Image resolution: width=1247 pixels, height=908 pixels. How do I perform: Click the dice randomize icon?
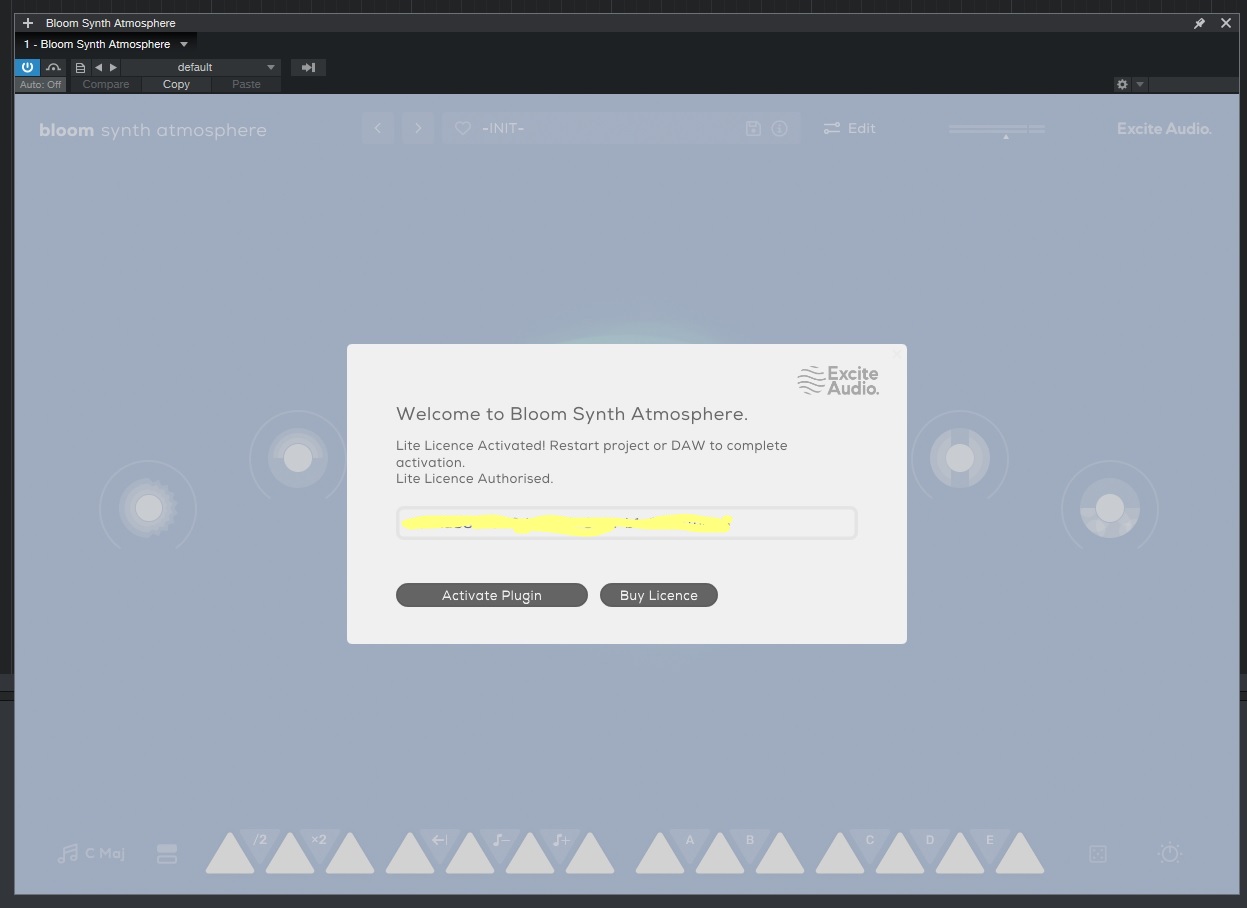tap(1098, 854)
